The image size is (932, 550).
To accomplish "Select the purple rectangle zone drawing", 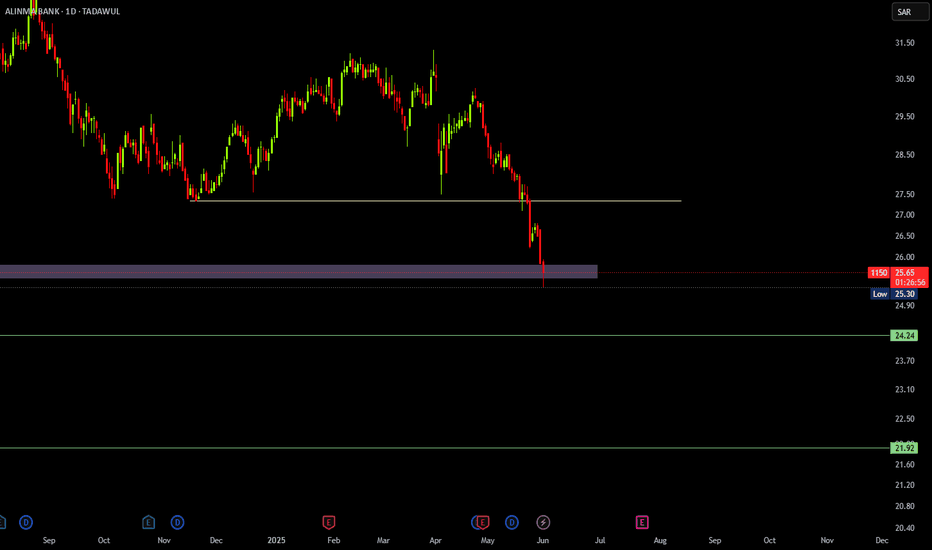I will pos(298,272).
